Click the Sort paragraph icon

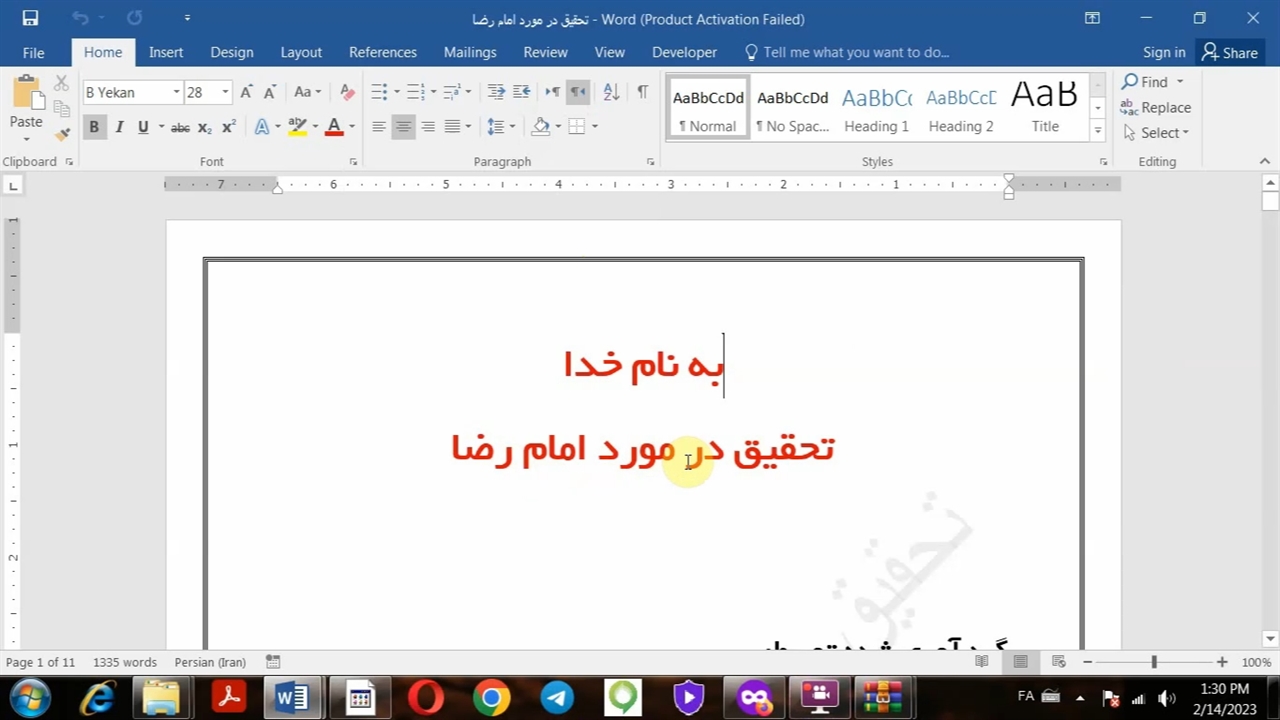point(611,92)
